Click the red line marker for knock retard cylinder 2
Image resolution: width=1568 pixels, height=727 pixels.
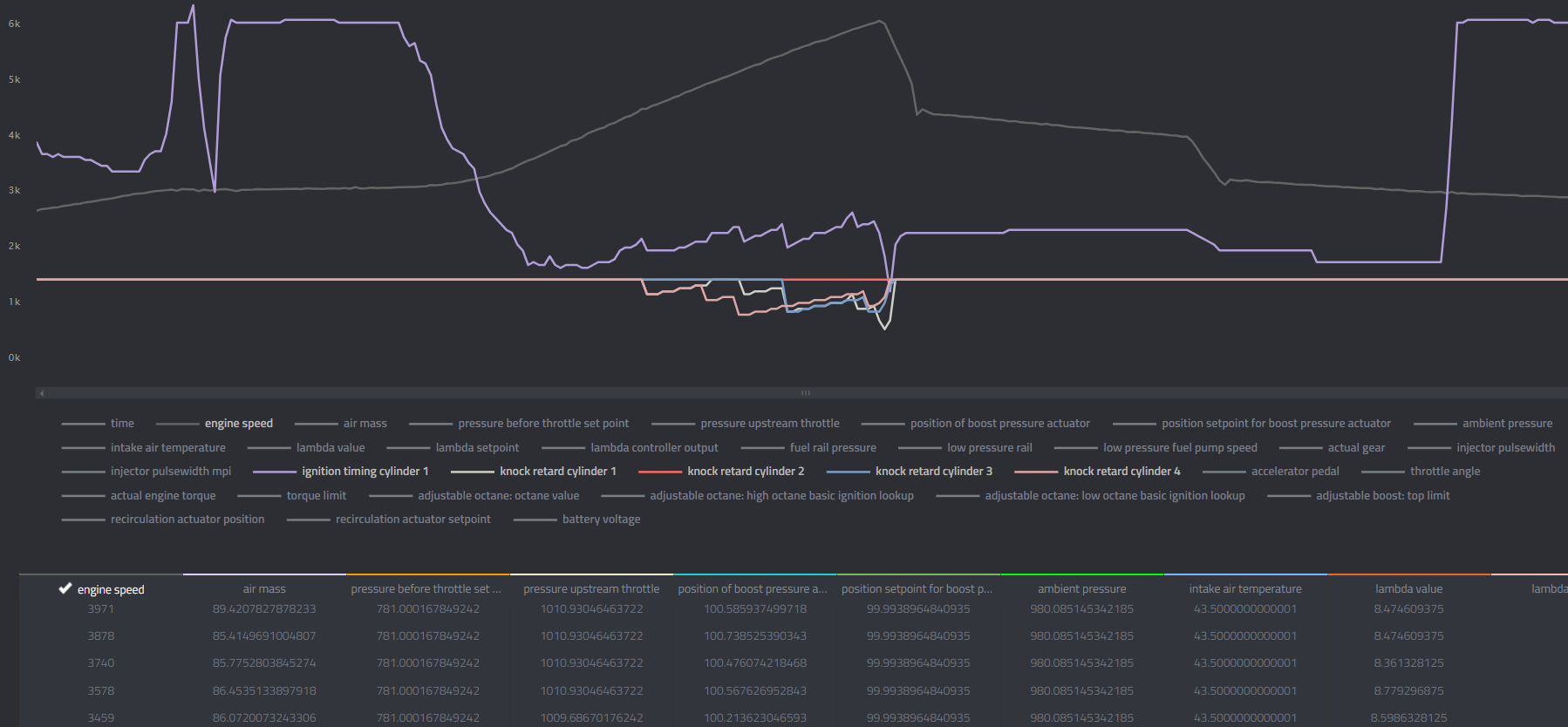point(660,472)
